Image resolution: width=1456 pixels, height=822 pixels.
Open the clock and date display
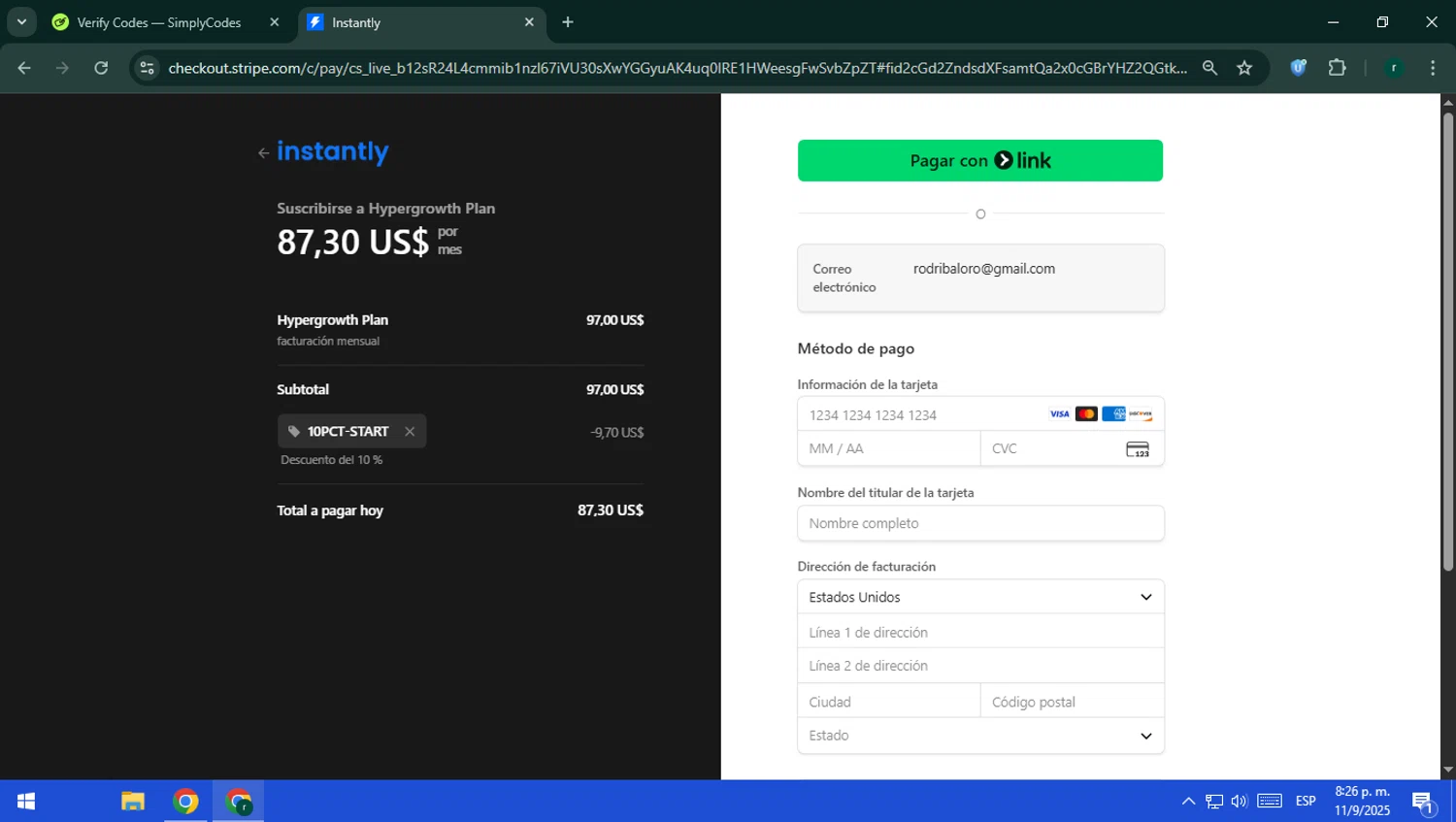click(x=1362, y=802)
